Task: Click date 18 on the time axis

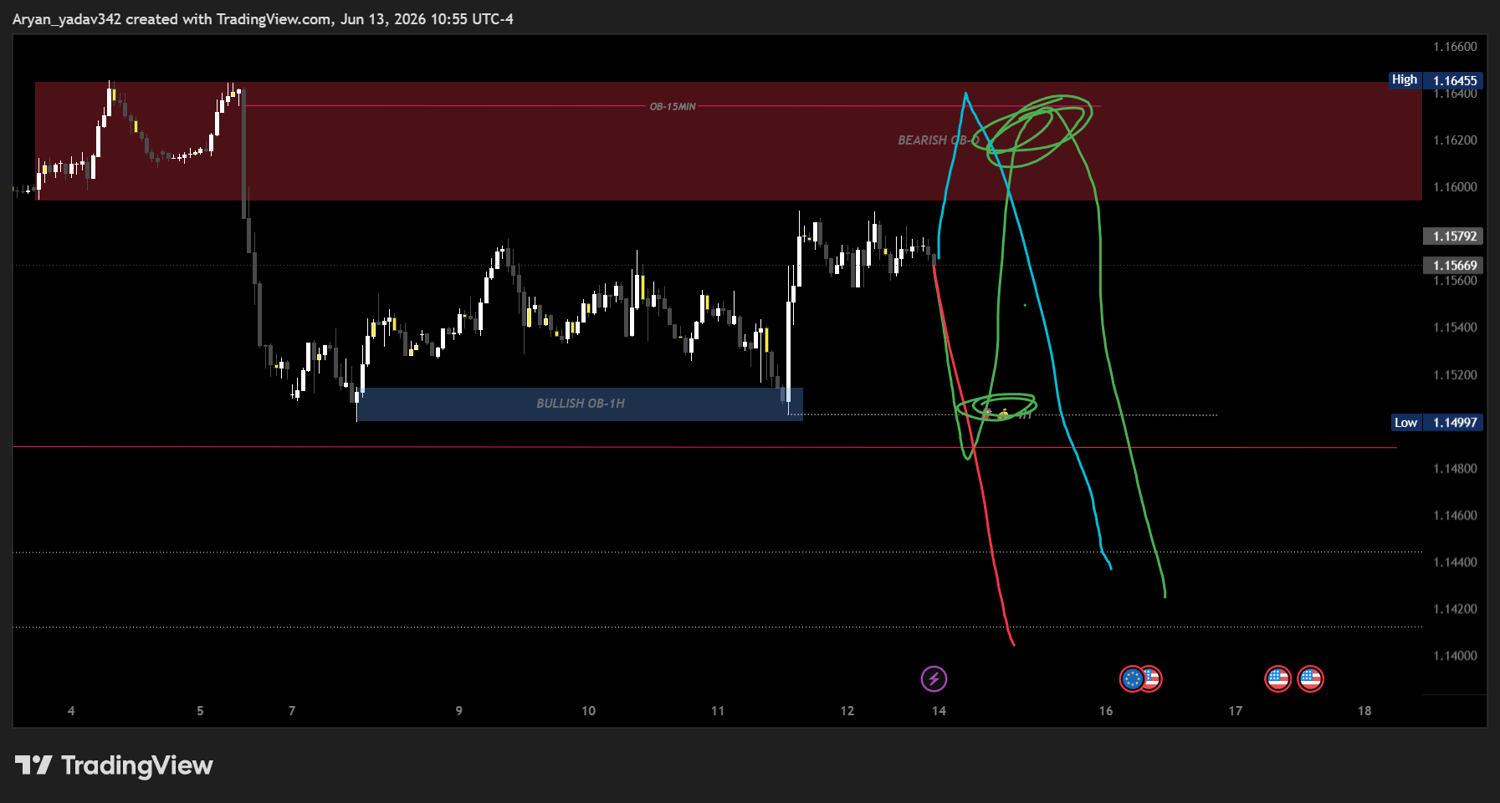Action: 1365,712
